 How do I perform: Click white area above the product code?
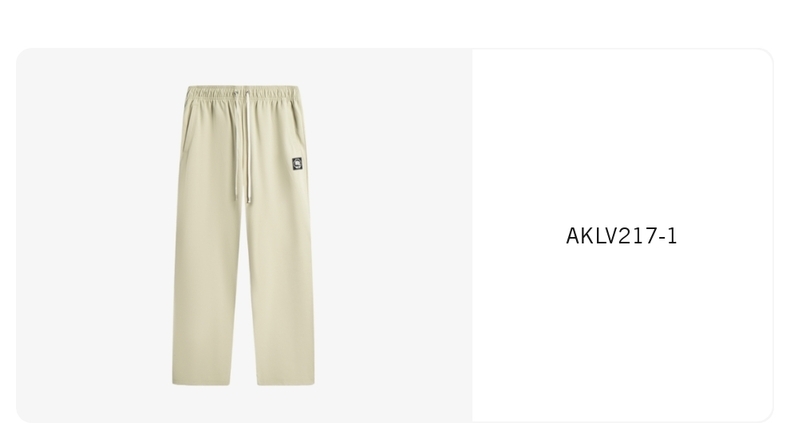(622, 136)
